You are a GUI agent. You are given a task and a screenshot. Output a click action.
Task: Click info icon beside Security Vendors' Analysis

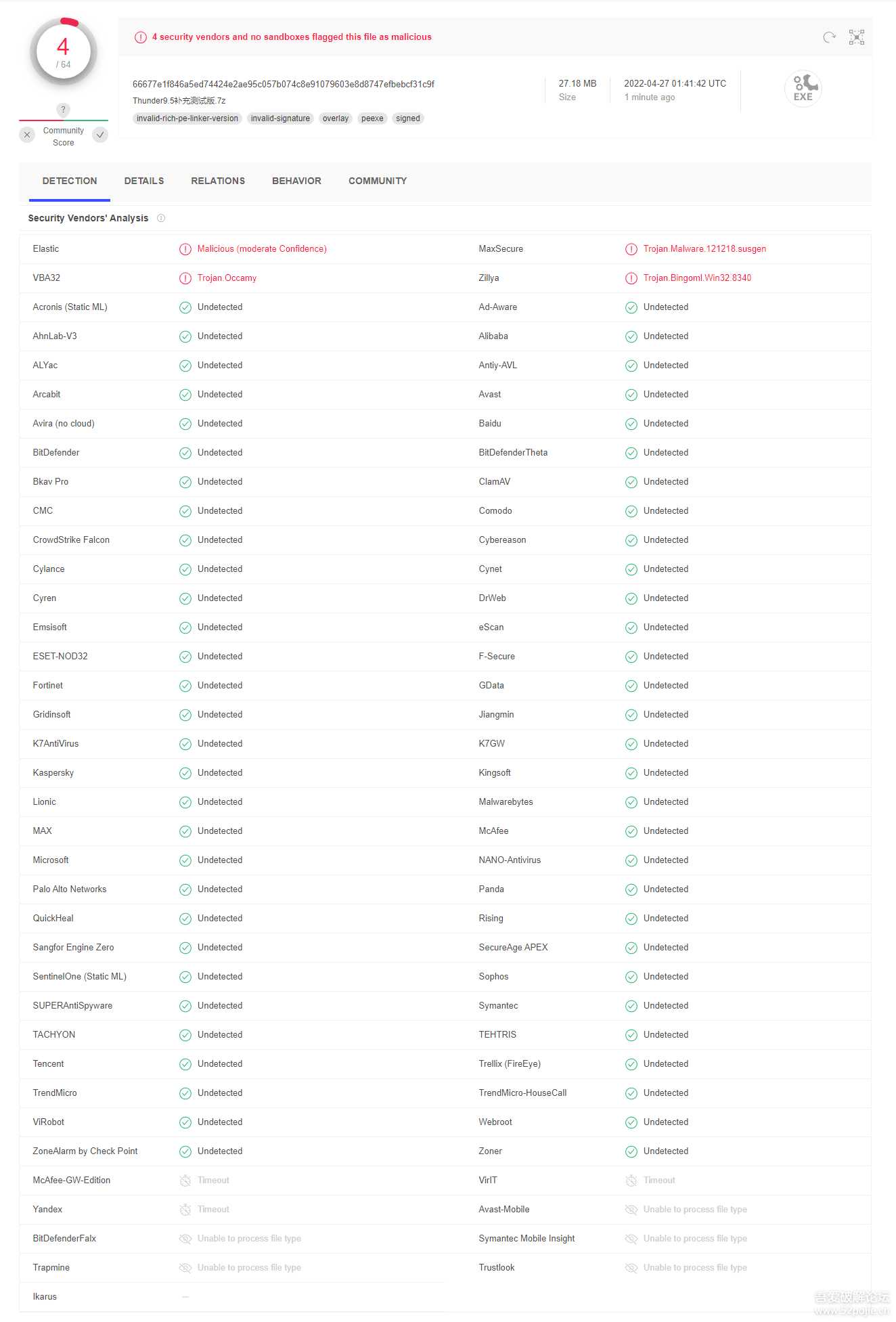161,218
